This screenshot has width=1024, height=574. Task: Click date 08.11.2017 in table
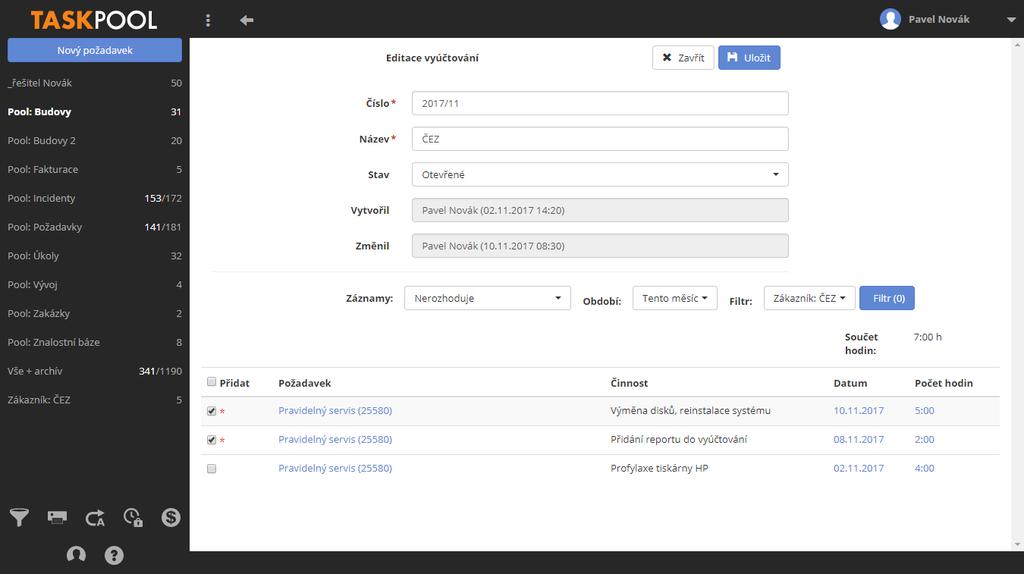point(858,439)
